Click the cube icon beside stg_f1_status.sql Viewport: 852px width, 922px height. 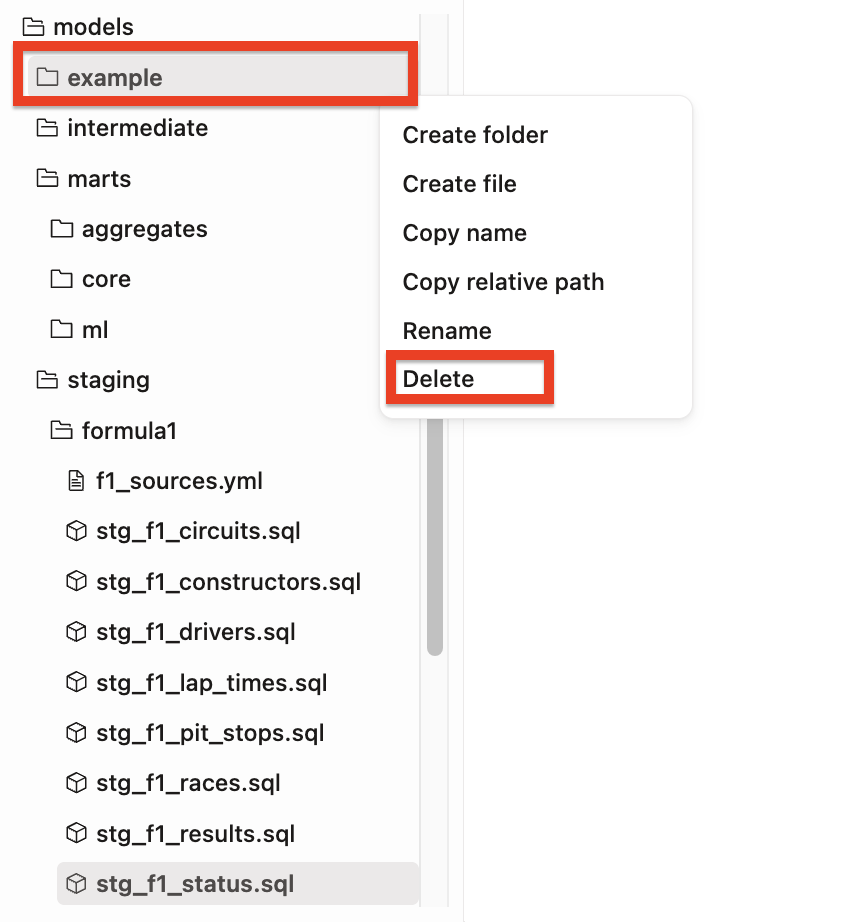click(x=75, y=884)
